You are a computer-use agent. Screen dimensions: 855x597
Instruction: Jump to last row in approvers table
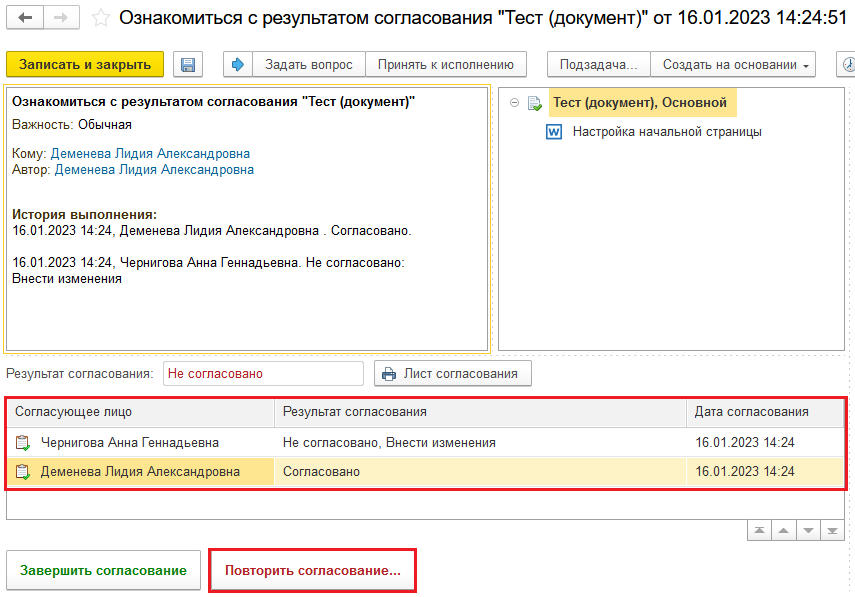click(x=831, y=530)
